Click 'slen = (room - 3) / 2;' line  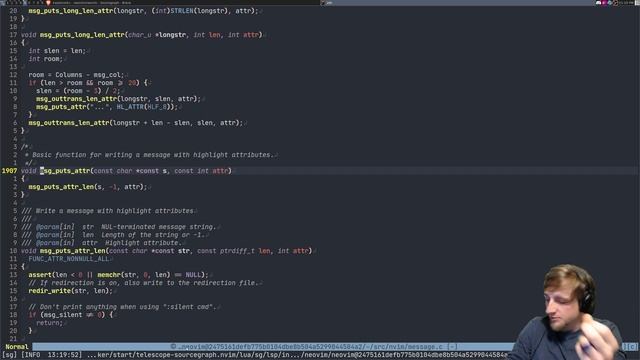click(x=78, y=91)
